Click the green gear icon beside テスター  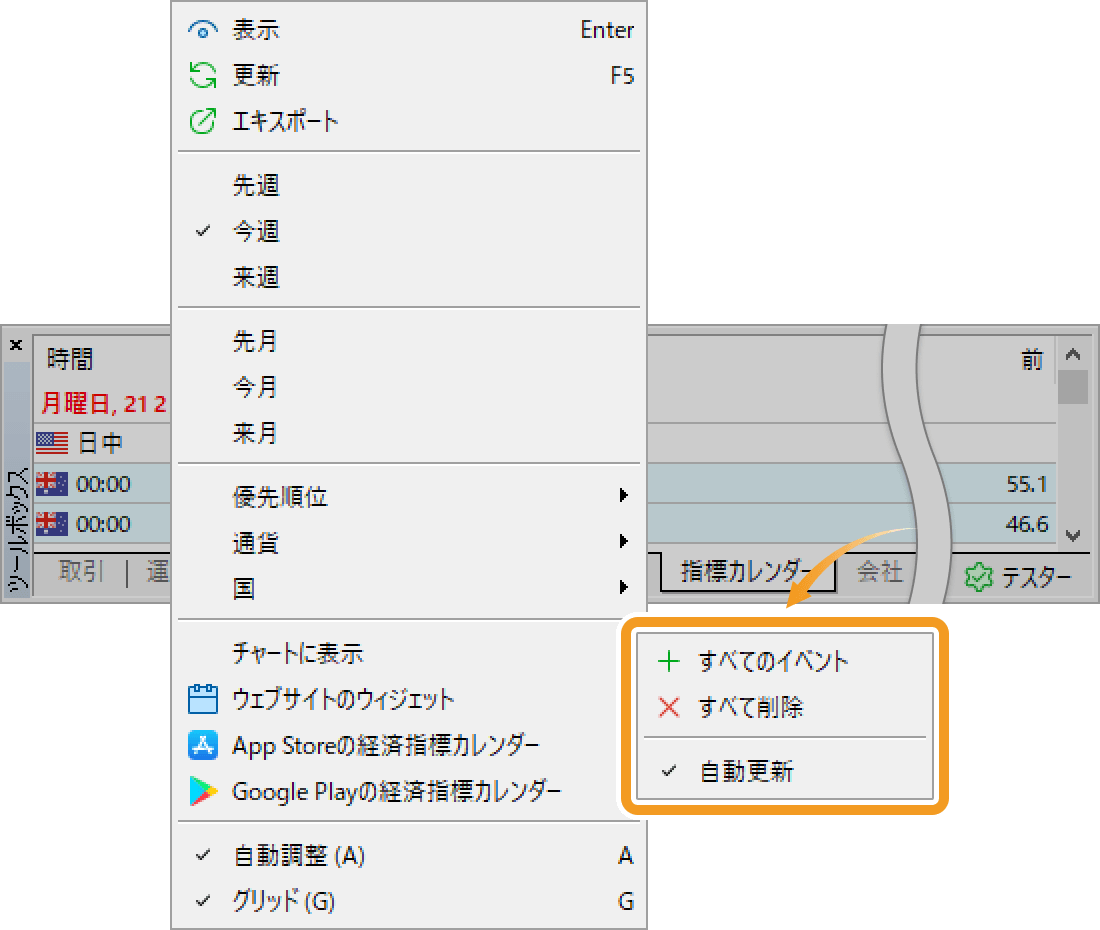(979, 577)
